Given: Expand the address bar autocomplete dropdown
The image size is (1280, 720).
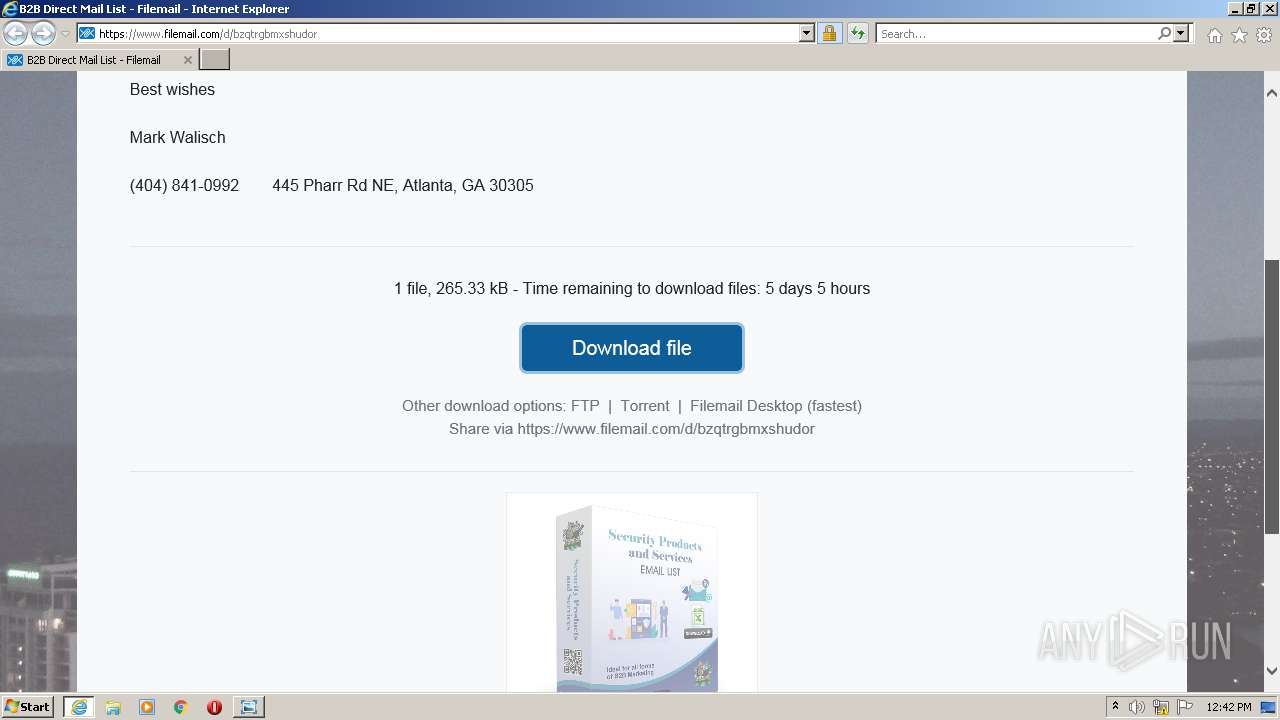Looking at the screenshot, I should pyautogui.click(x=807, y=33).
